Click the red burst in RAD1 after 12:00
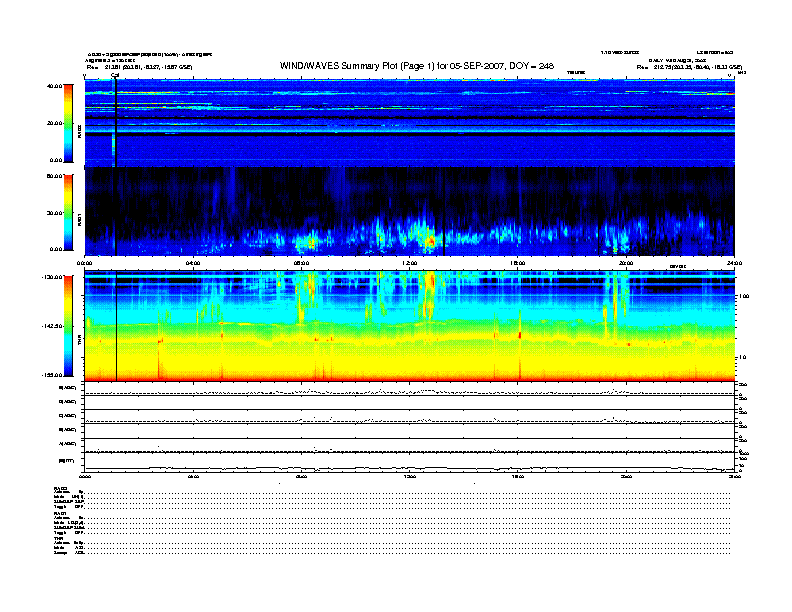This screenshot has height=612, width=792. (430, 241)
